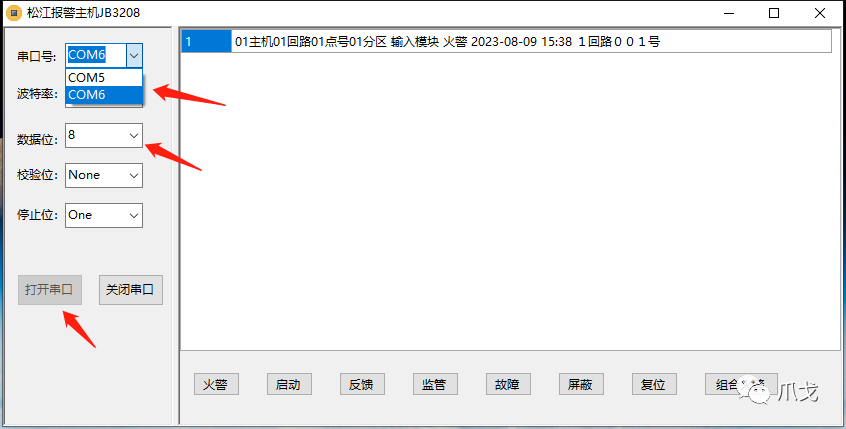
Task: Click the 监管 supervision button
Action: pyautogui.click(x=435, y=384)
